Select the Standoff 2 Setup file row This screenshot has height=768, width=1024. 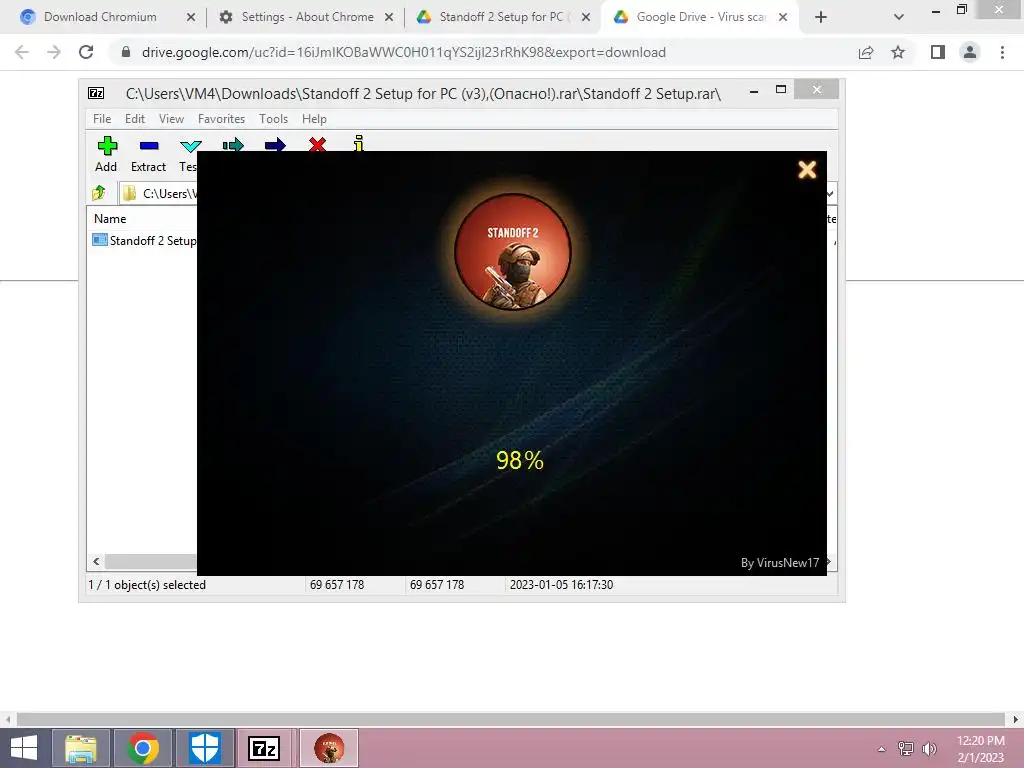(144, 240)
